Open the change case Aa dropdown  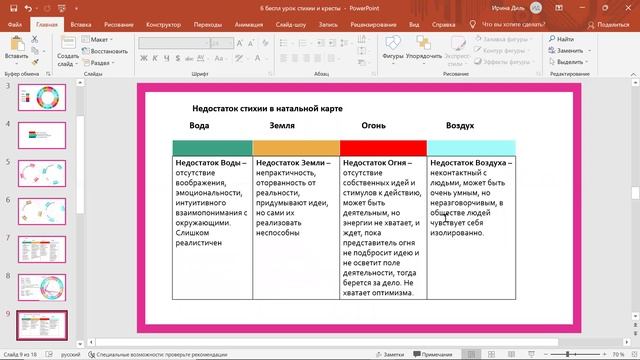tap(220, 58)
